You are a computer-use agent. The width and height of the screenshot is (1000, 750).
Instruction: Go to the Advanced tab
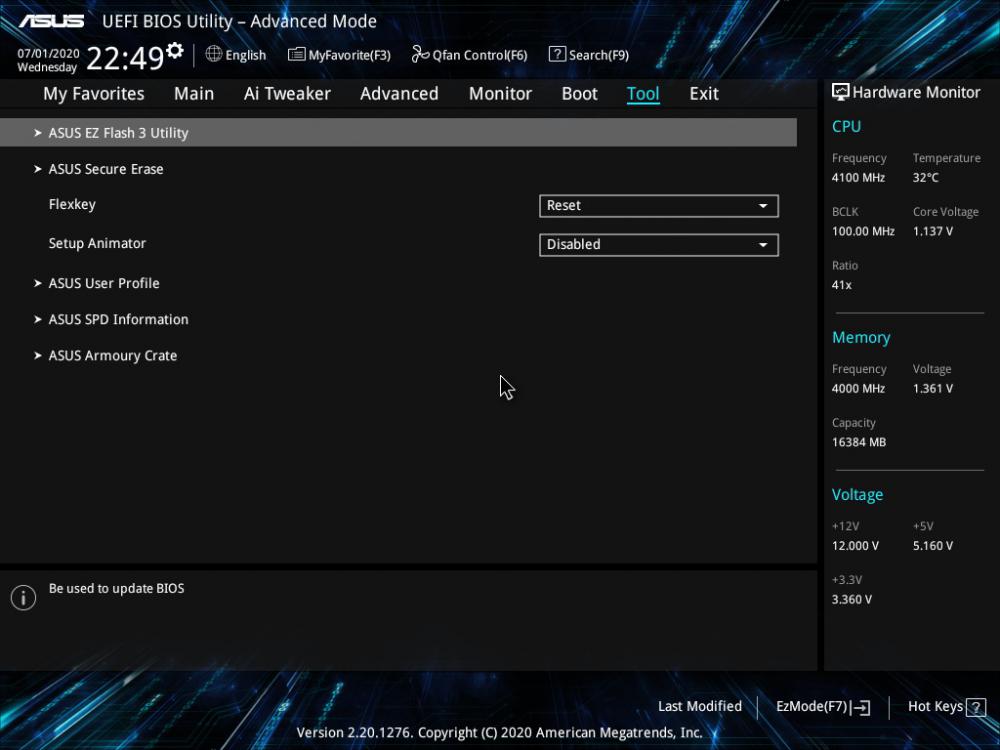[x=399, y=94]
